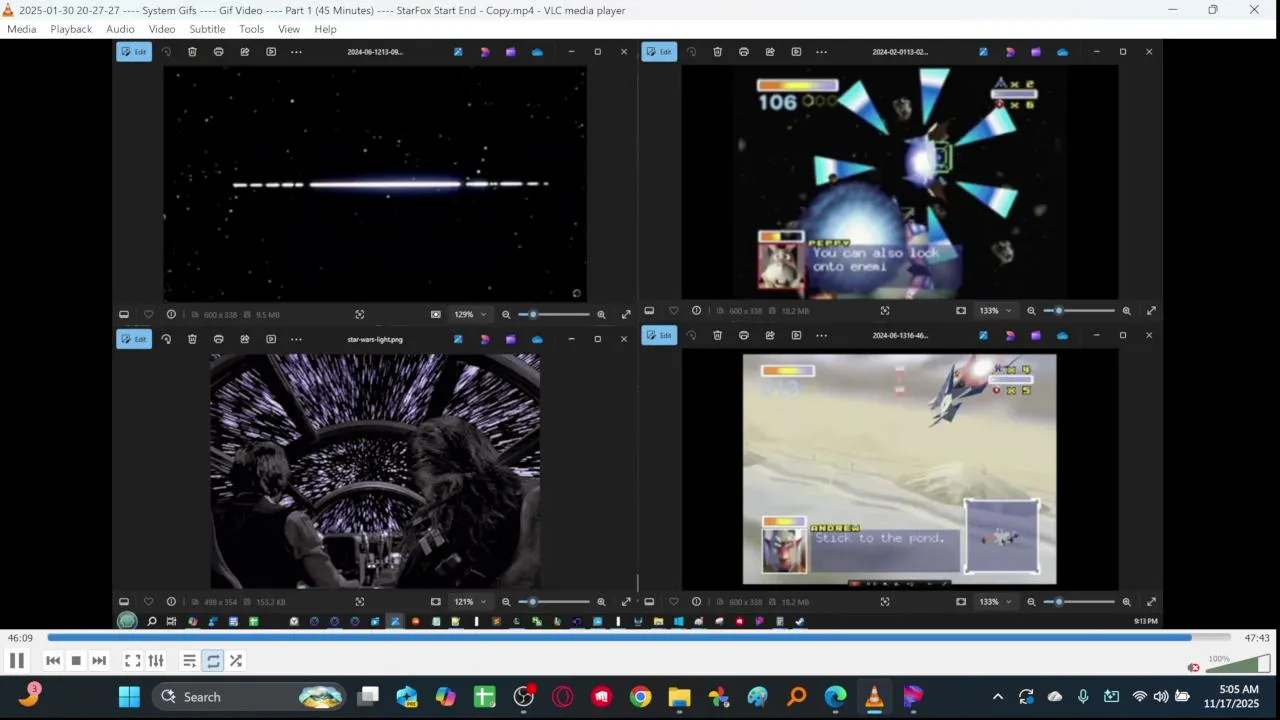The height and width of the screenshot is (720, 1280).
Task: Open Microsoft Edge from the taskbar
Action: pos(835,697)
